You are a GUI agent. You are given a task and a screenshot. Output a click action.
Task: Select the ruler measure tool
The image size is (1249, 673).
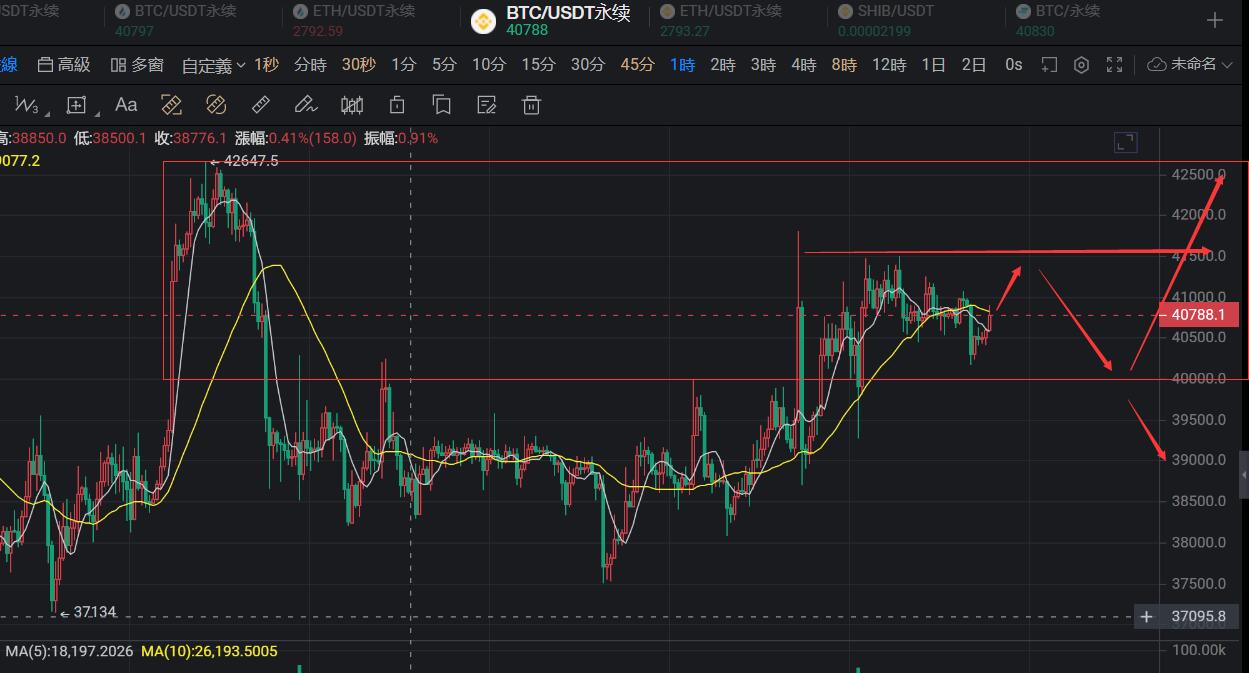(261, 105)
